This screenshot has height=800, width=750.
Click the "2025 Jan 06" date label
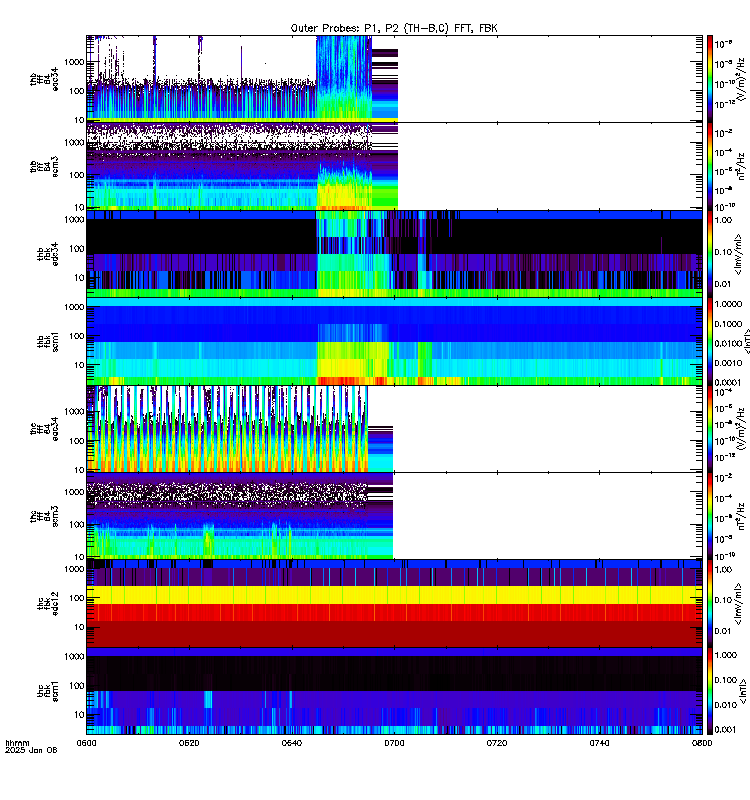31,750
